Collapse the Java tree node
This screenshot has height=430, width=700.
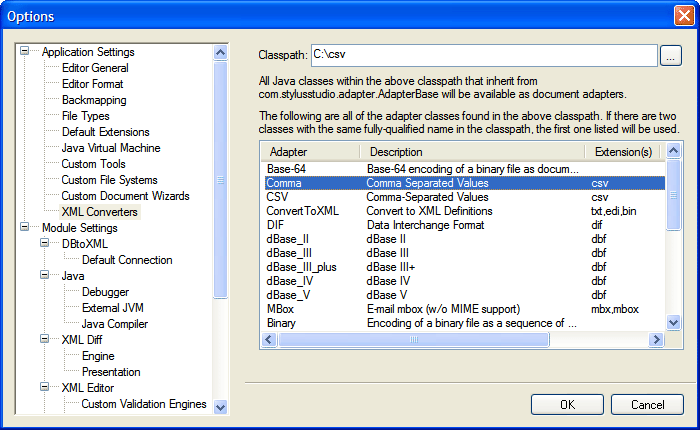[45, 275]
